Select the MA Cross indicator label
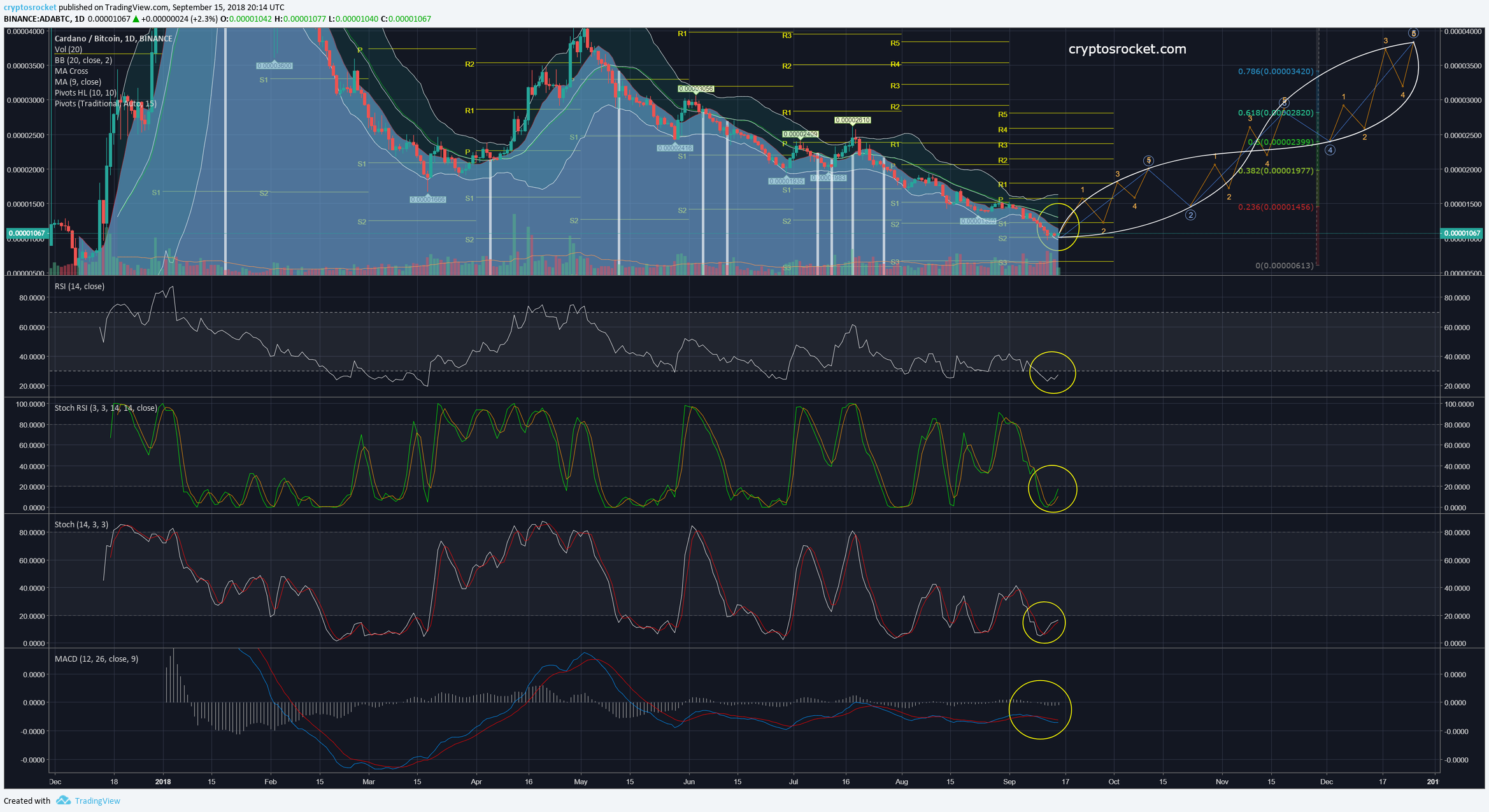The image size is (1489, 812). point(71,71)
